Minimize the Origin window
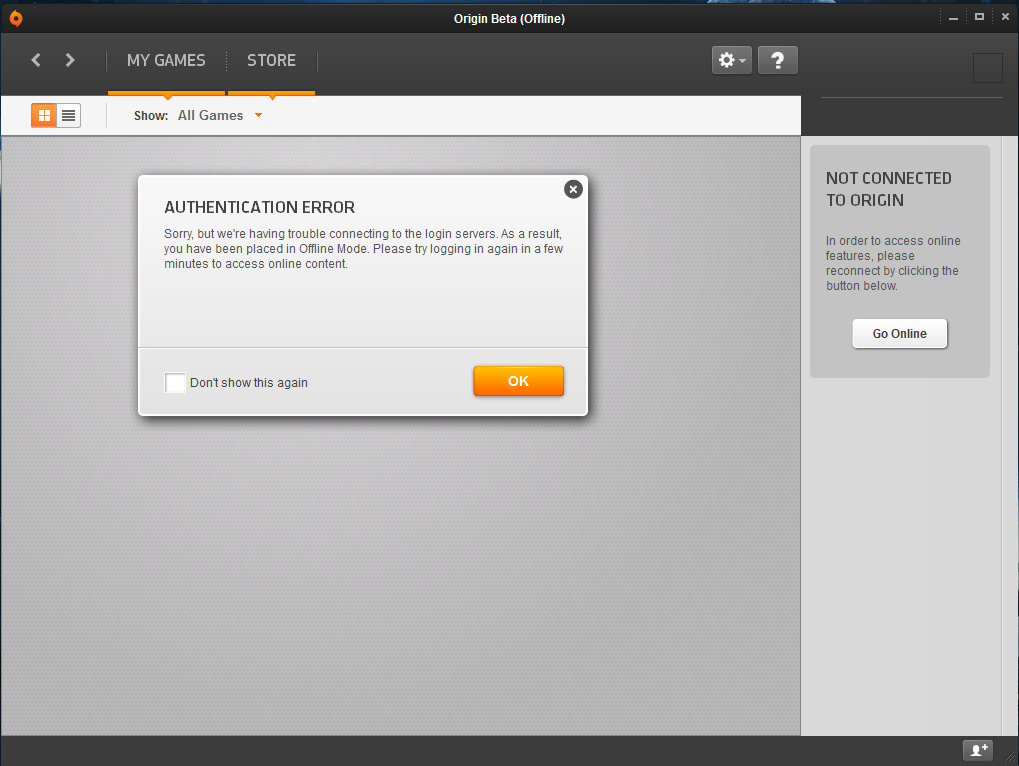 [953, 16]
